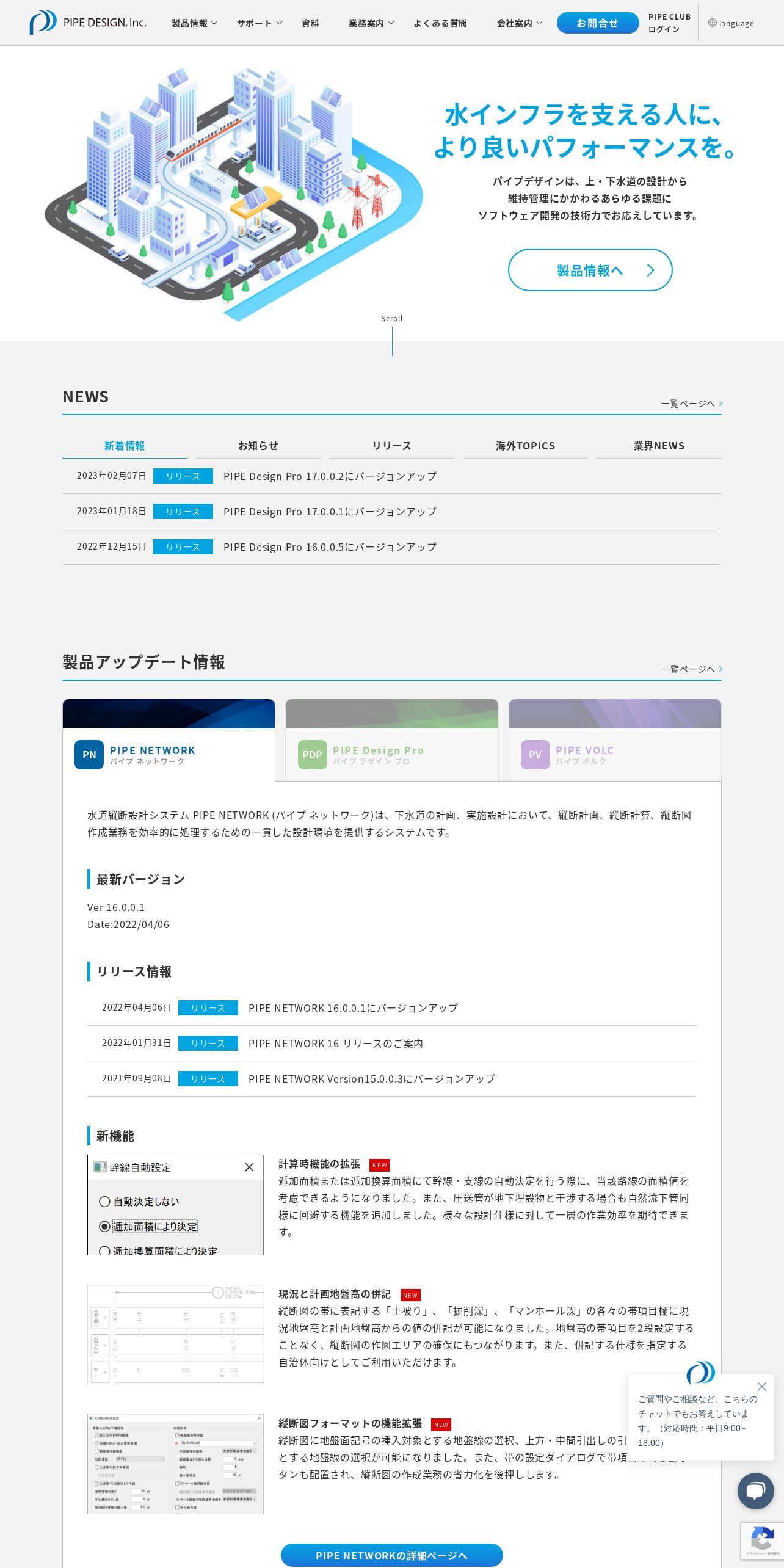Open PIPE Design Pro 16.0.0.5 news item

click(330, 547)
